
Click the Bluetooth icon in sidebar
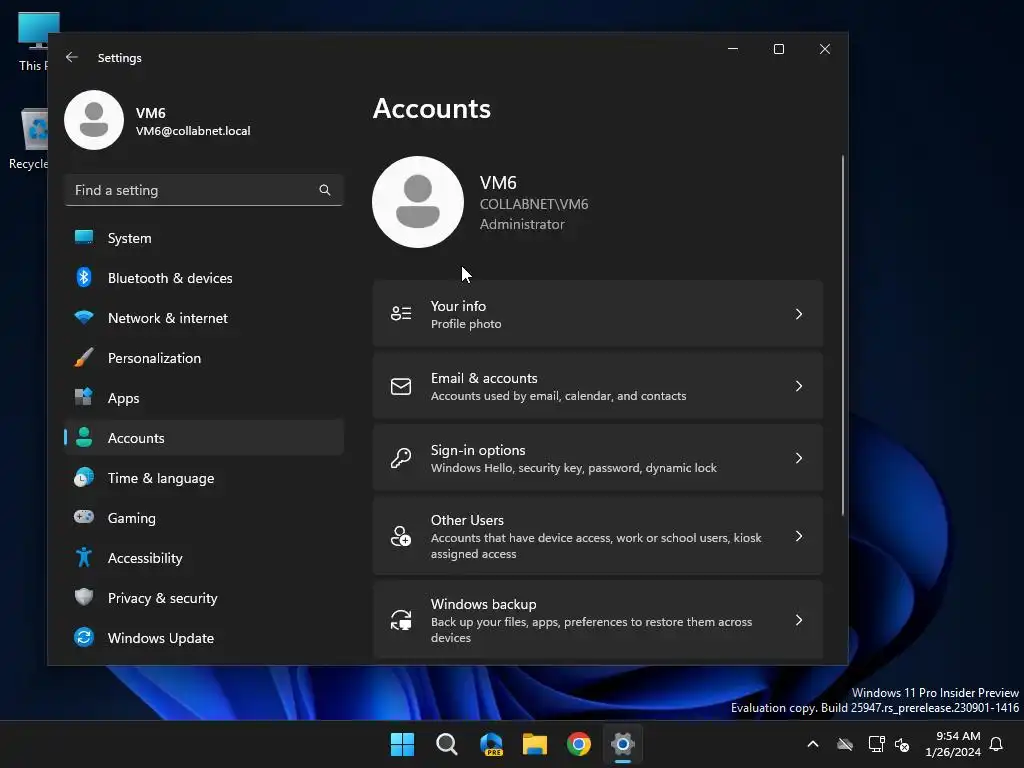(x=84, y=278)
